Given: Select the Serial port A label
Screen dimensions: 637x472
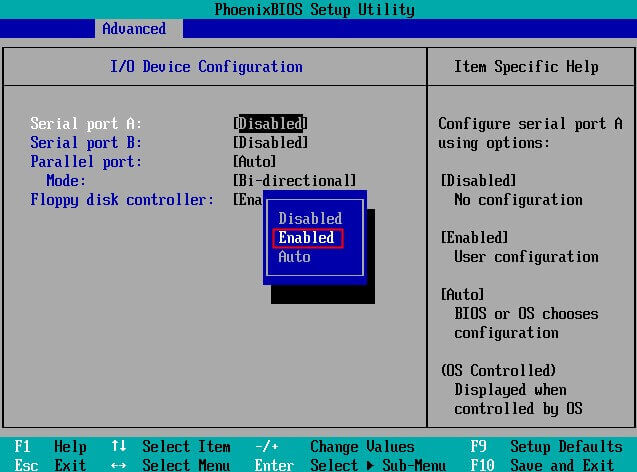Looking at the screenshot, I should (86, 123).
